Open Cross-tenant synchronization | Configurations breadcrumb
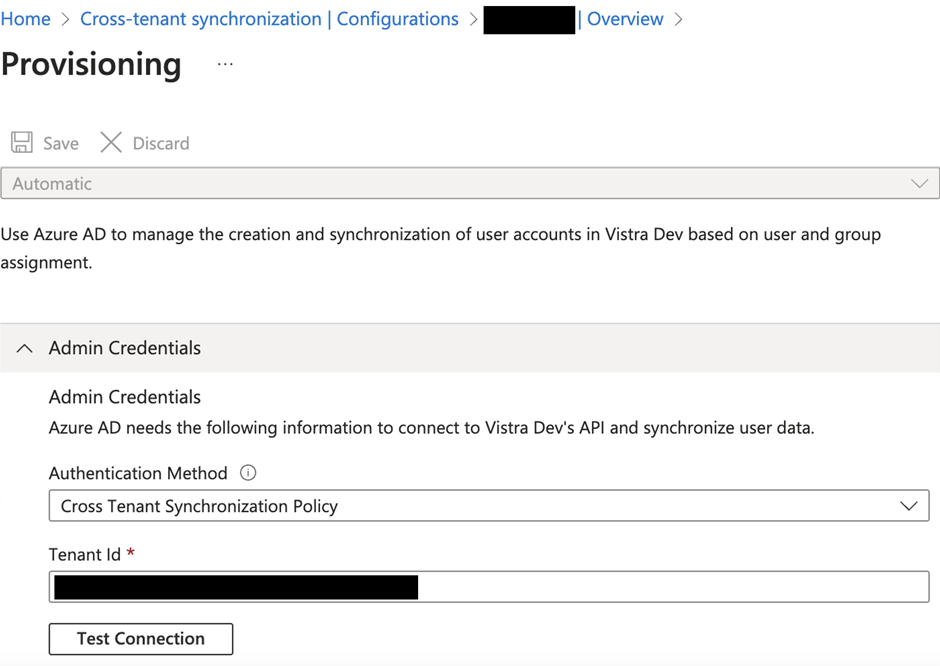The height and width of the screenshot is (666, 940). tap(269, 19)
